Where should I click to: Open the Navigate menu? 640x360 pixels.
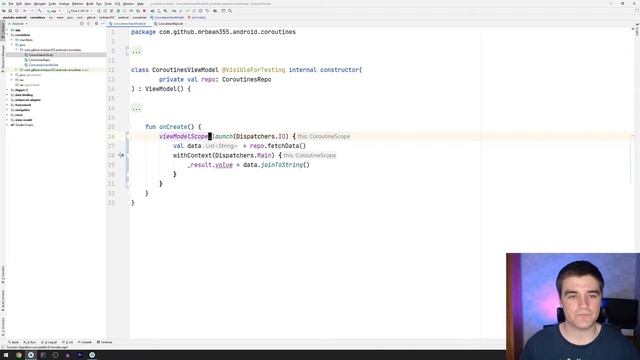(40, 4)
